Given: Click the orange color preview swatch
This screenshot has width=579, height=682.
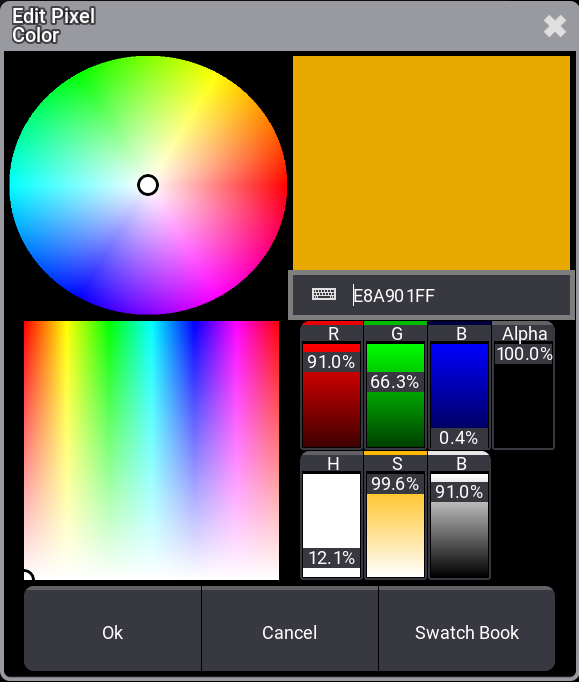Looking at the screenshot, I should coord(431,163).
